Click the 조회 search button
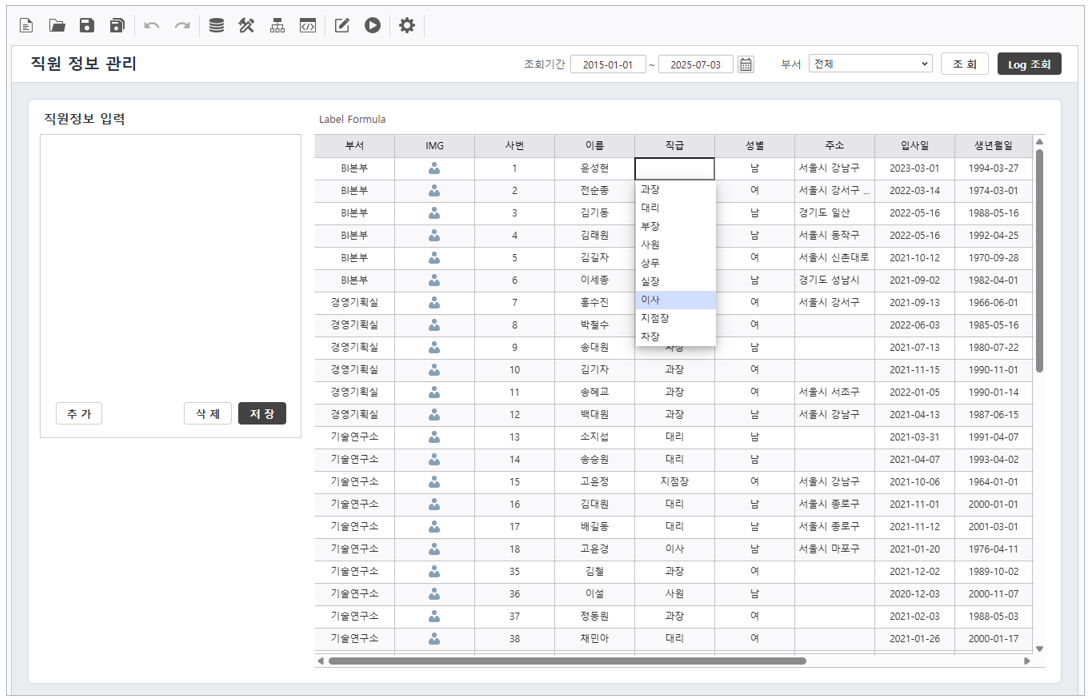This screenshot has height=699, width=1088. click(x=964, y=64)
